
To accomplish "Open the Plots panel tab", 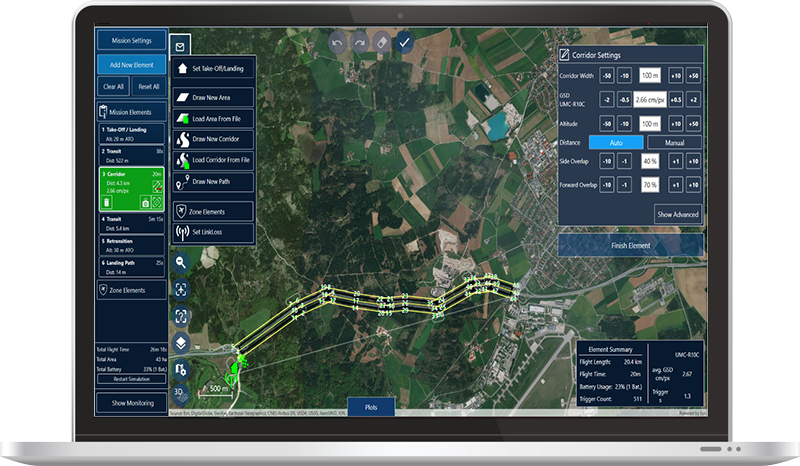I will pyautogui.click(x=371, y=407).
